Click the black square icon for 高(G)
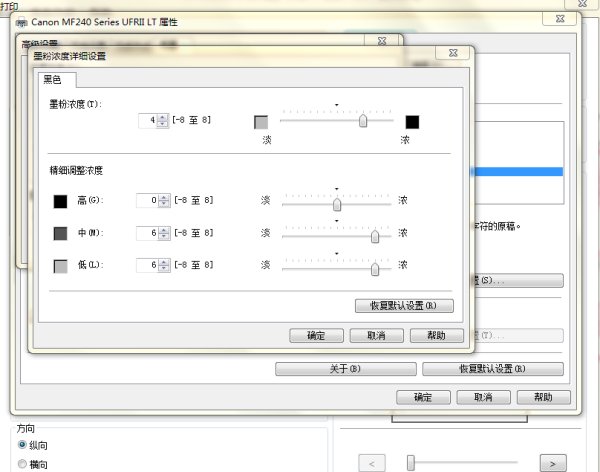The width and height of the screenshot is (600, 472). tap(61, 201)
